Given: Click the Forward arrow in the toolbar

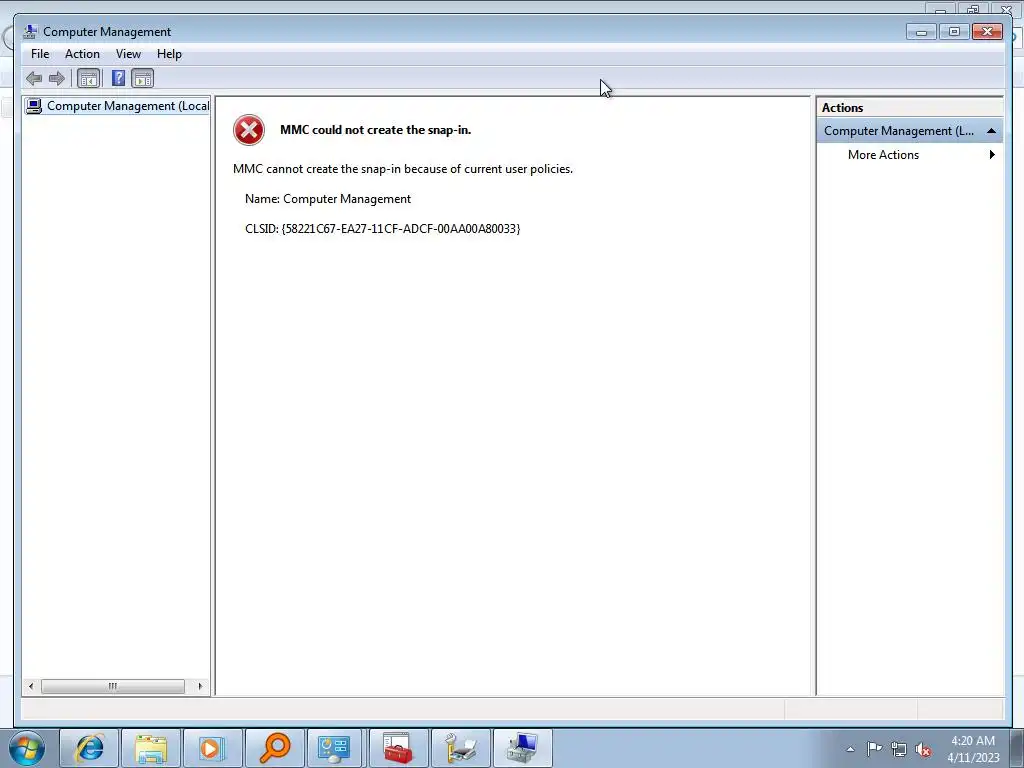Looking at the screenshot, I should (x=57, y=79).
